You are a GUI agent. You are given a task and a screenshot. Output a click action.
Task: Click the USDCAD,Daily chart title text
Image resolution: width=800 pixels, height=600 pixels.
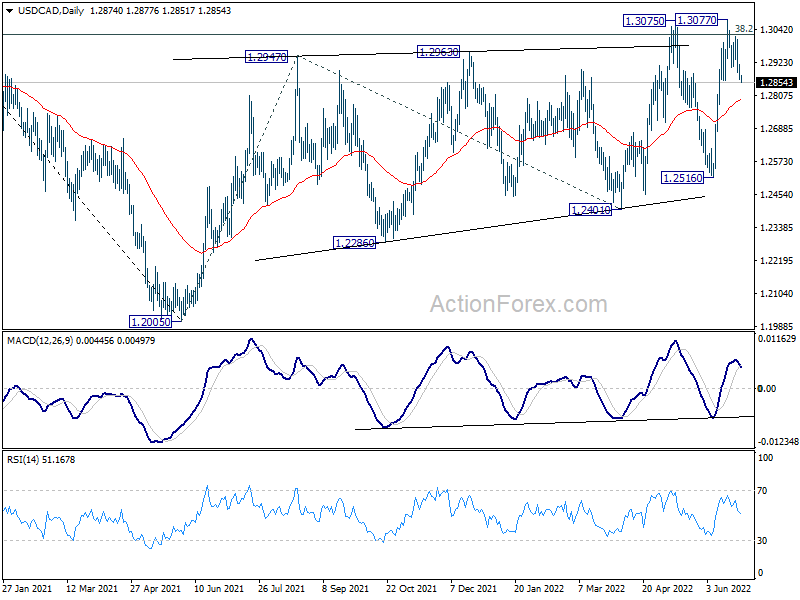tap(51, 11)
